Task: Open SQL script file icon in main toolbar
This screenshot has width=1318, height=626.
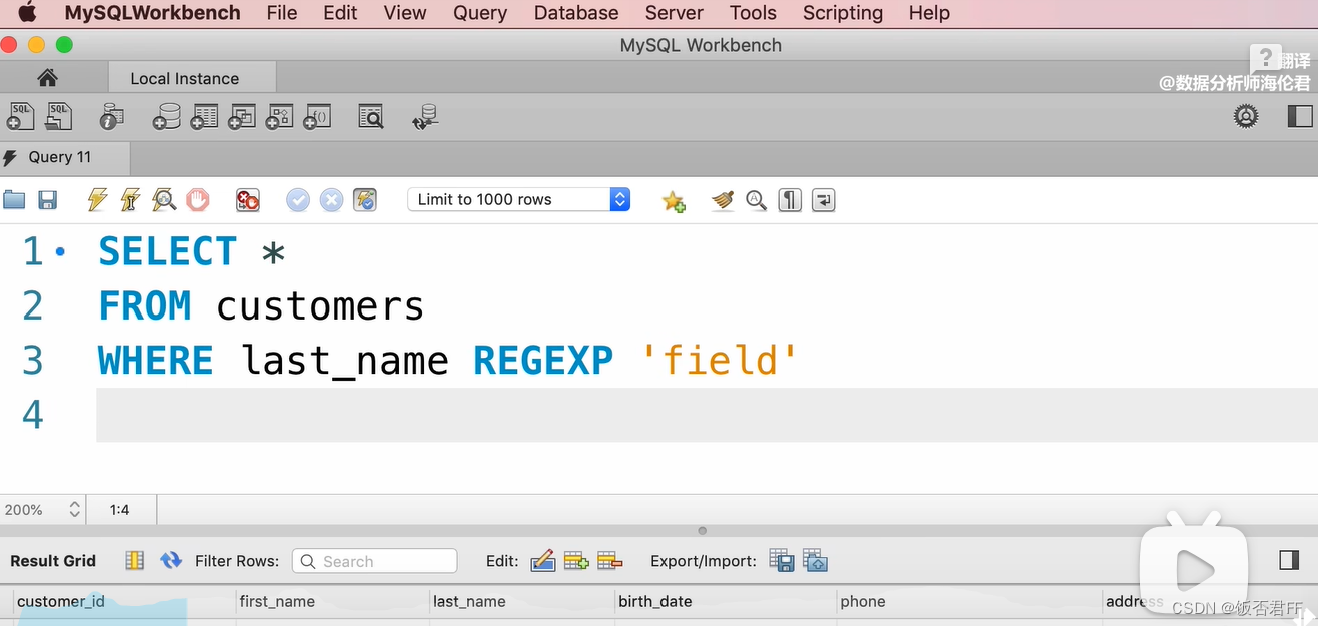Action: 58,117
